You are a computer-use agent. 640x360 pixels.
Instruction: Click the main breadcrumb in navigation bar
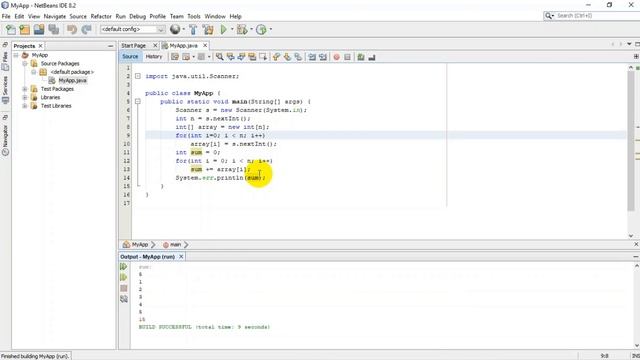click(176, 244)
